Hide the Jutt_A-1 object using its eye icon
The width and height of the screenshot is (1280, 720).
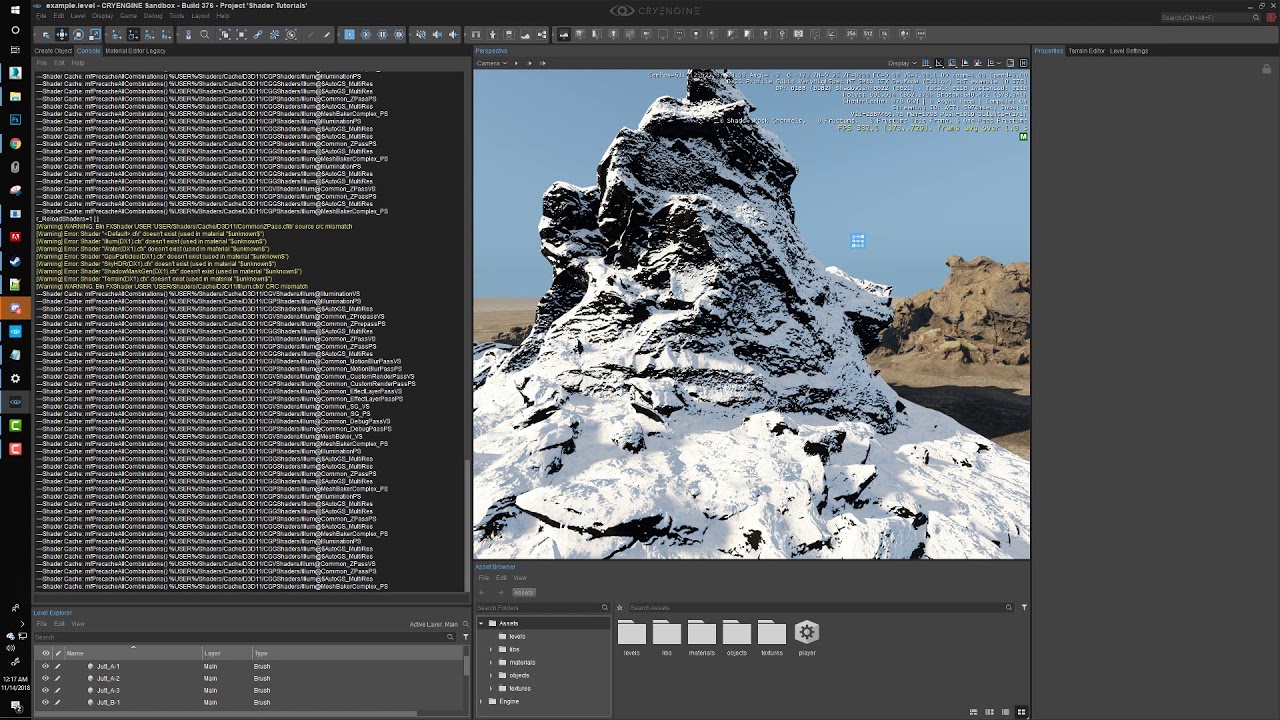tap(45, 666)
